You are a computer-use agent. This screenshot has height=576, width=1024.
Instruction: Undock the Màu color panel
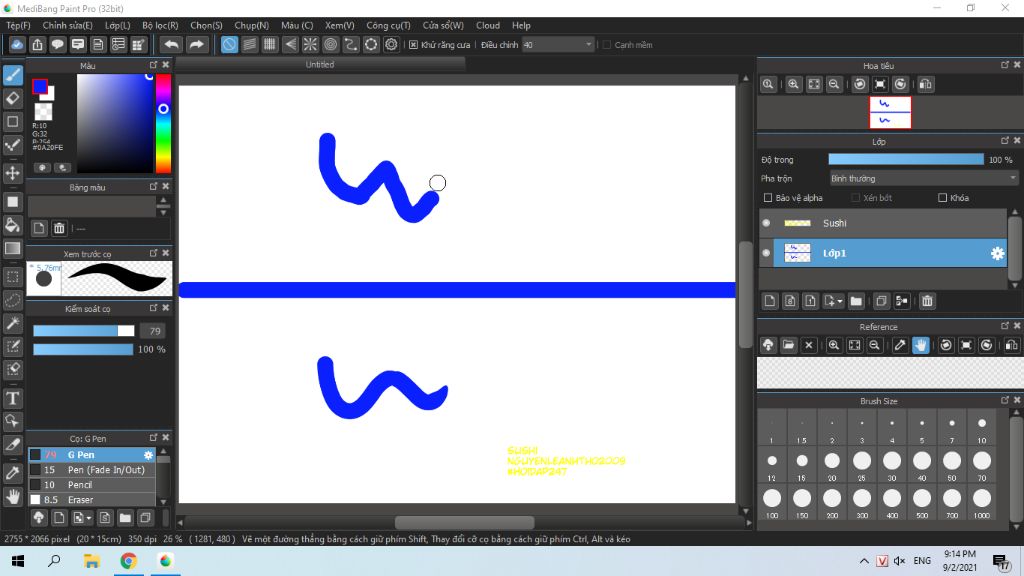click(x=153, y=65)
